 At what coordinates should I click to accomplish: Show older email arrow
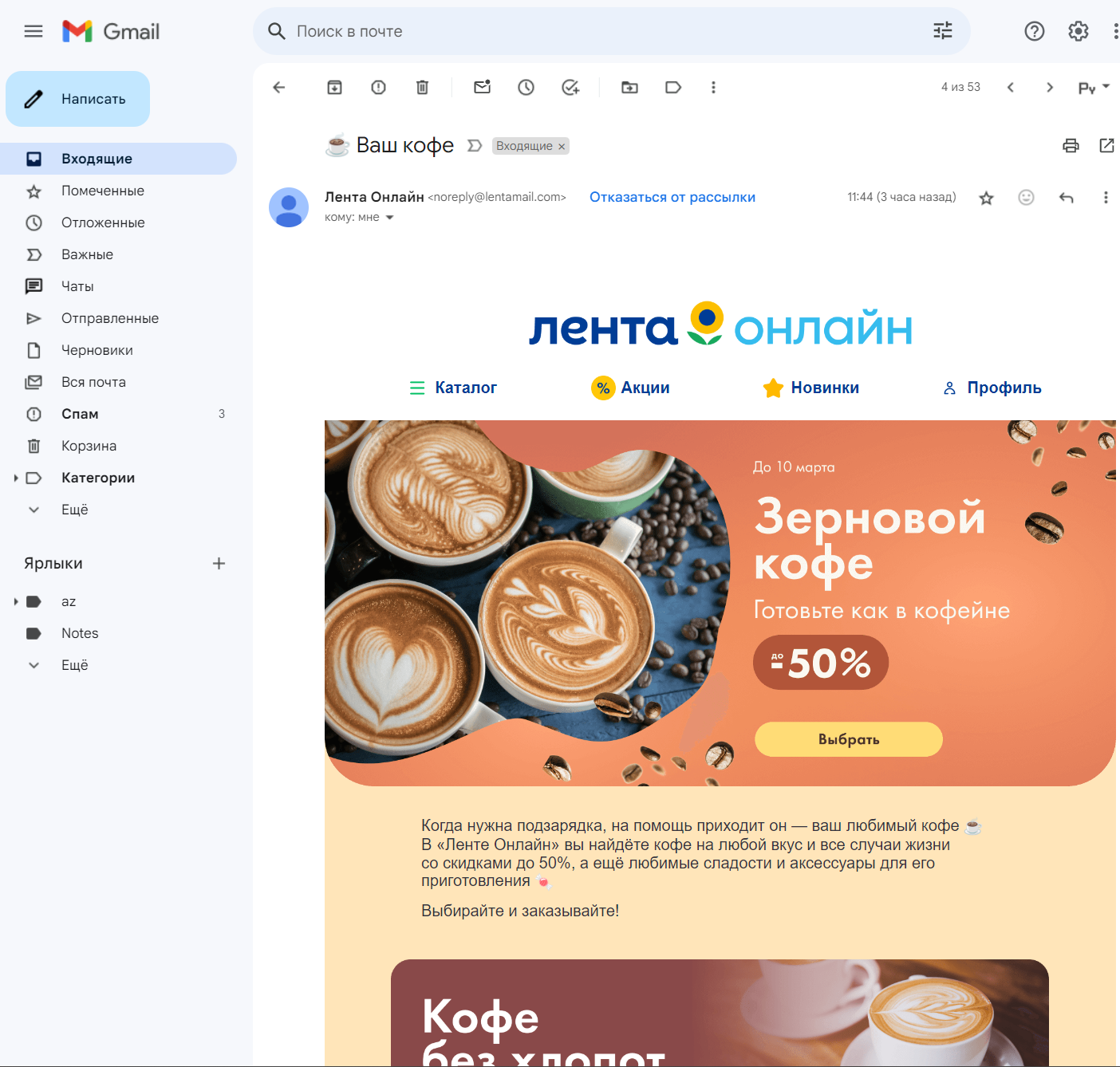pos(1050,87)
